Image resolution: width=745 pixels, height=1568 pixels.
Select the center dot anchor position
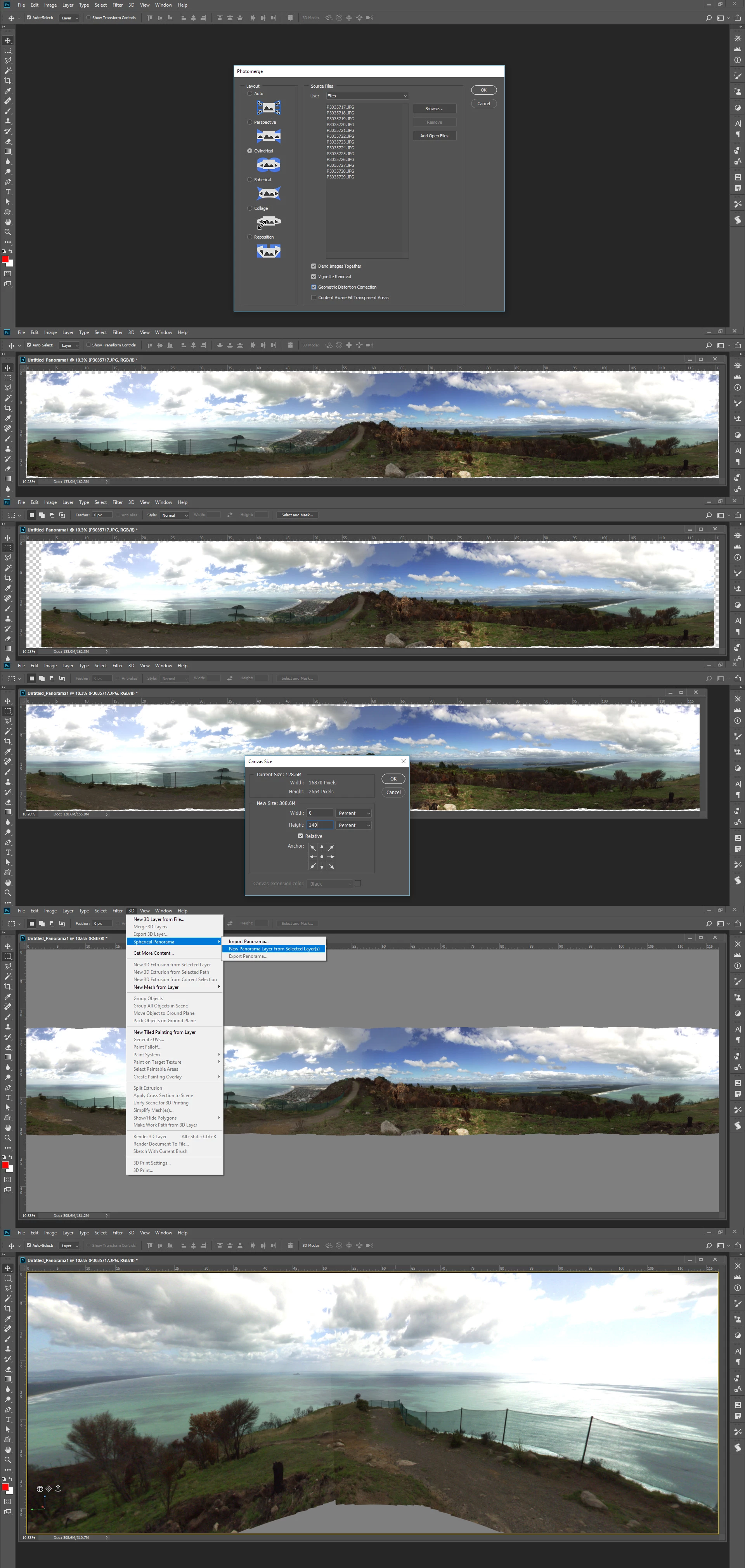pos(322,857)
